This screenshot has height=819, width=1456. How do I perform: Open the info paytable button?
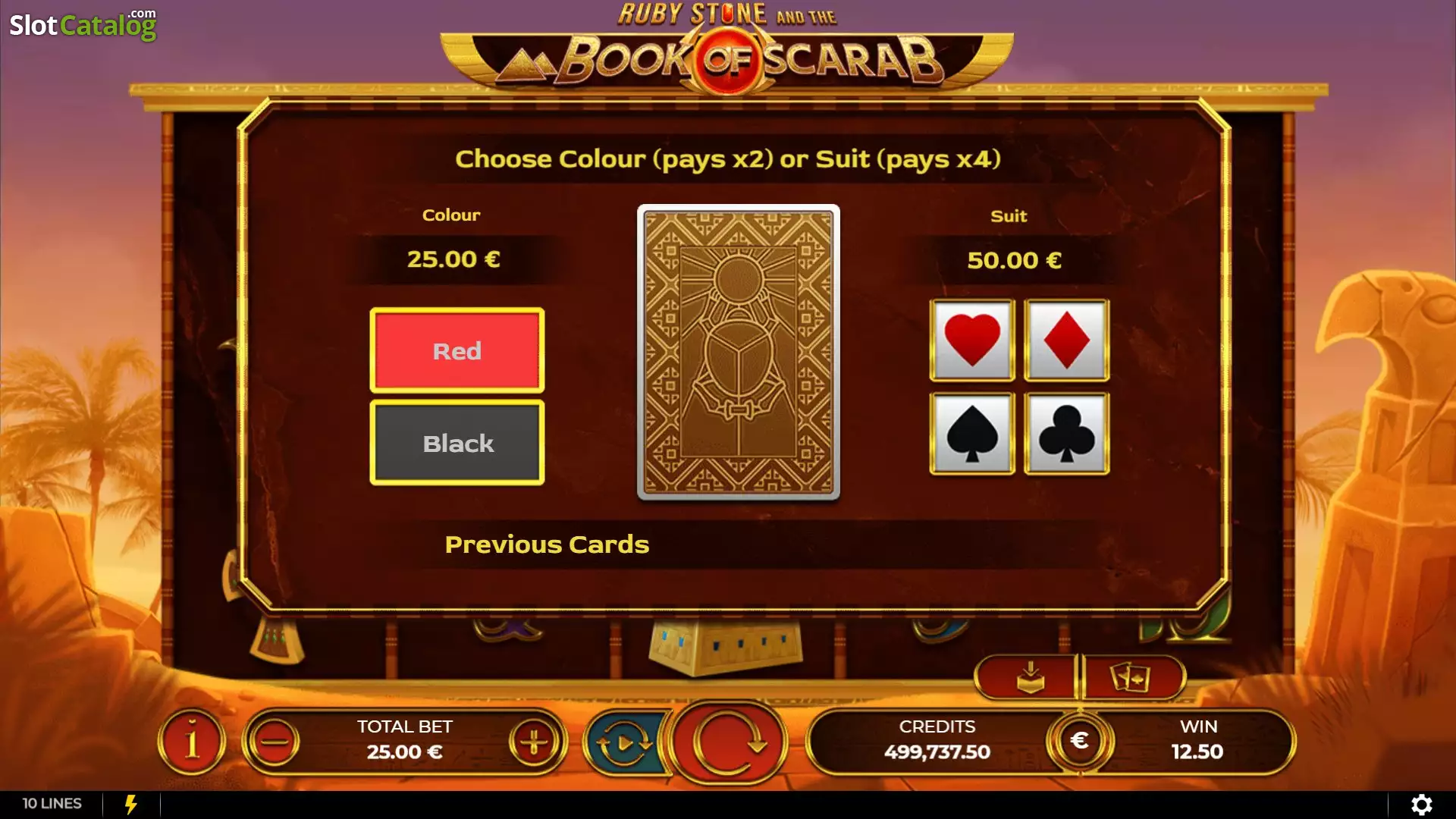[x=192, y=741]
